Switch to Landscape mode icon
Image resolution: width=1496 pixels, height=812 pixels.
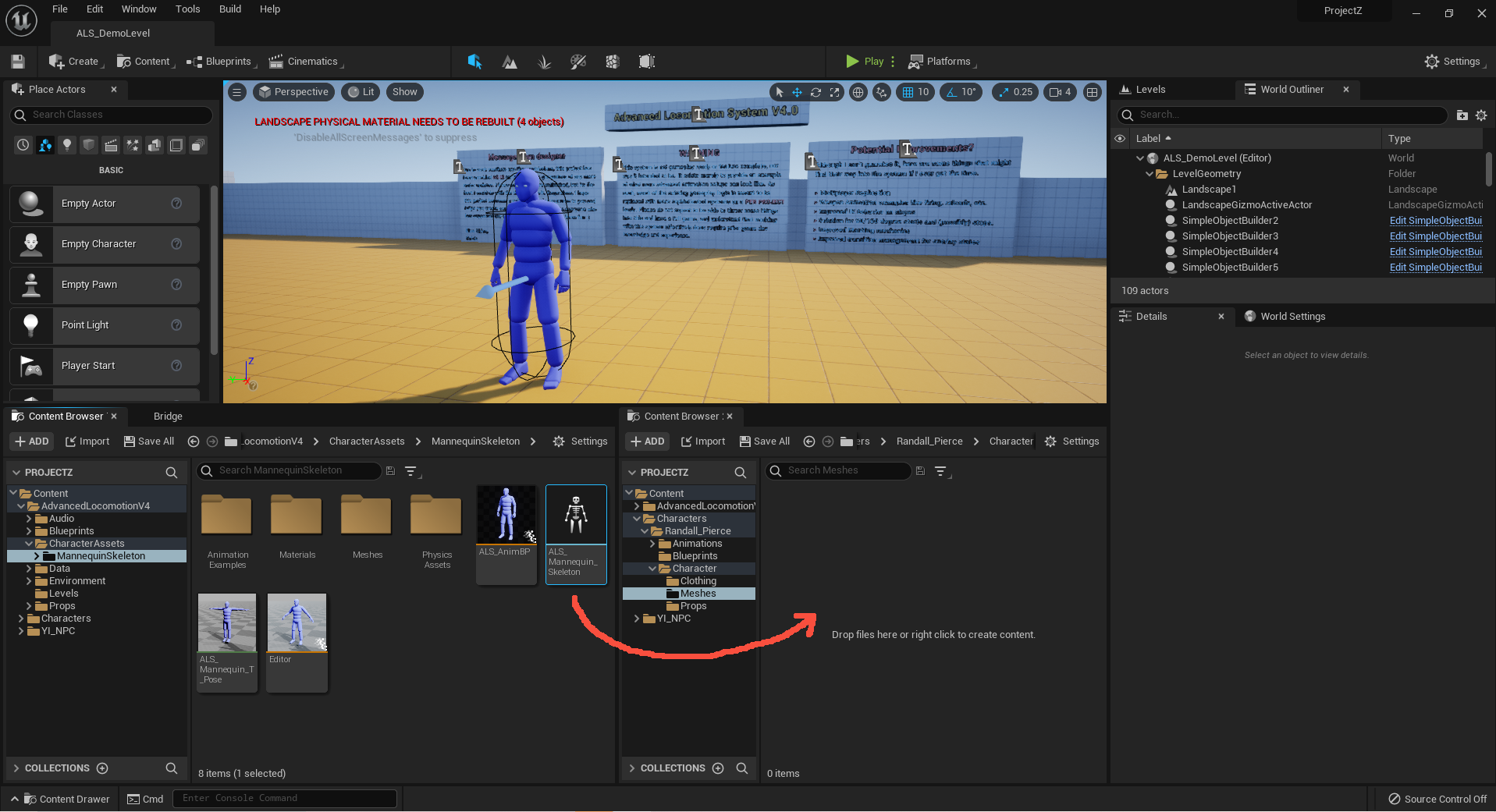point(510,62)
